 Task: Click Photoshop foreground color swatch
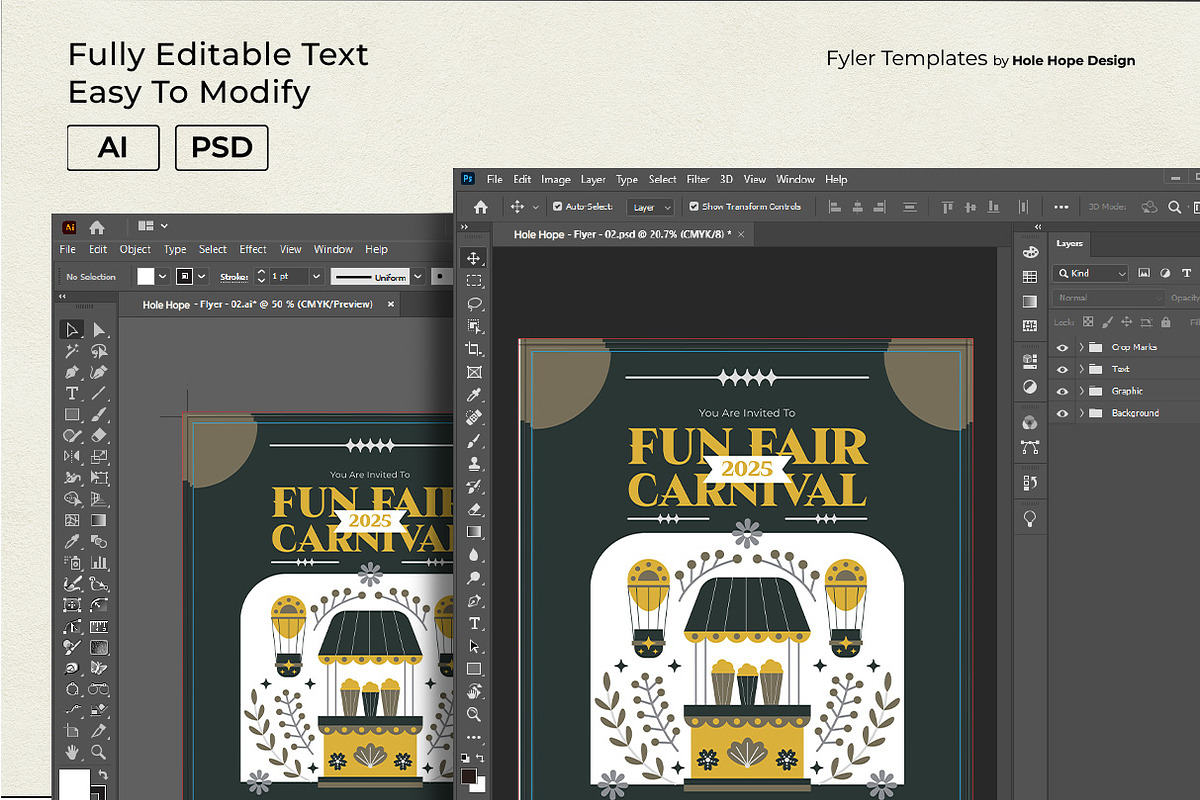pos(469,775)
